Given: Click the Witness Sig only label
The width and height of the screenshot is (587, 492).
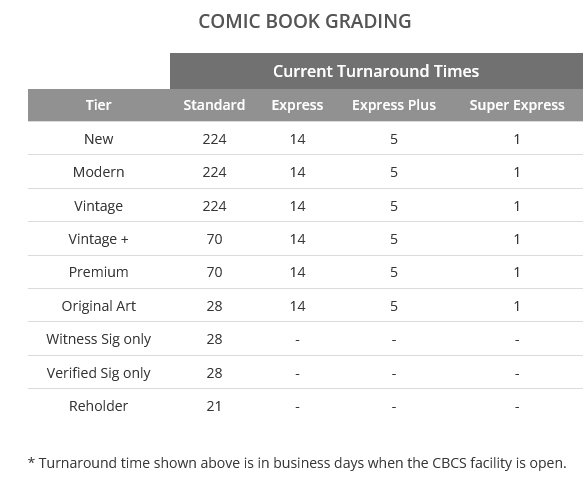Looking at the screenshot, I should click(98, 339).
